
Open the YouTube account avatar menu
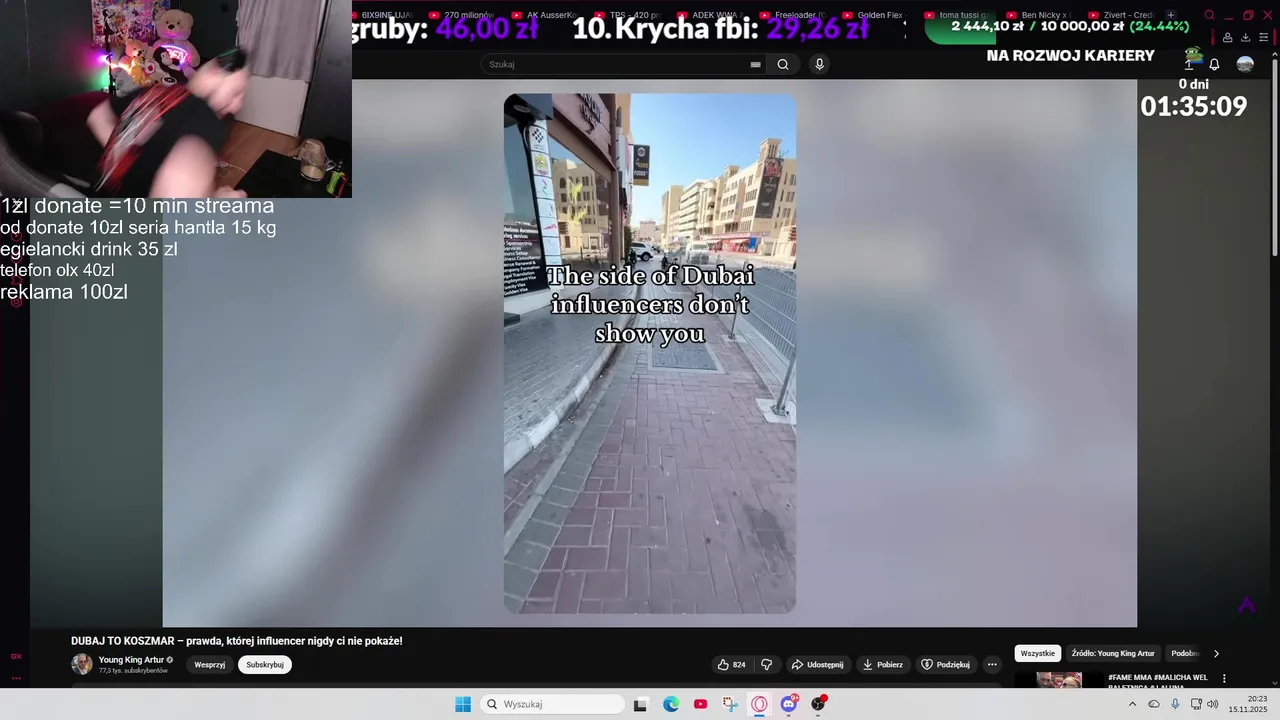tap(1245, 64)
